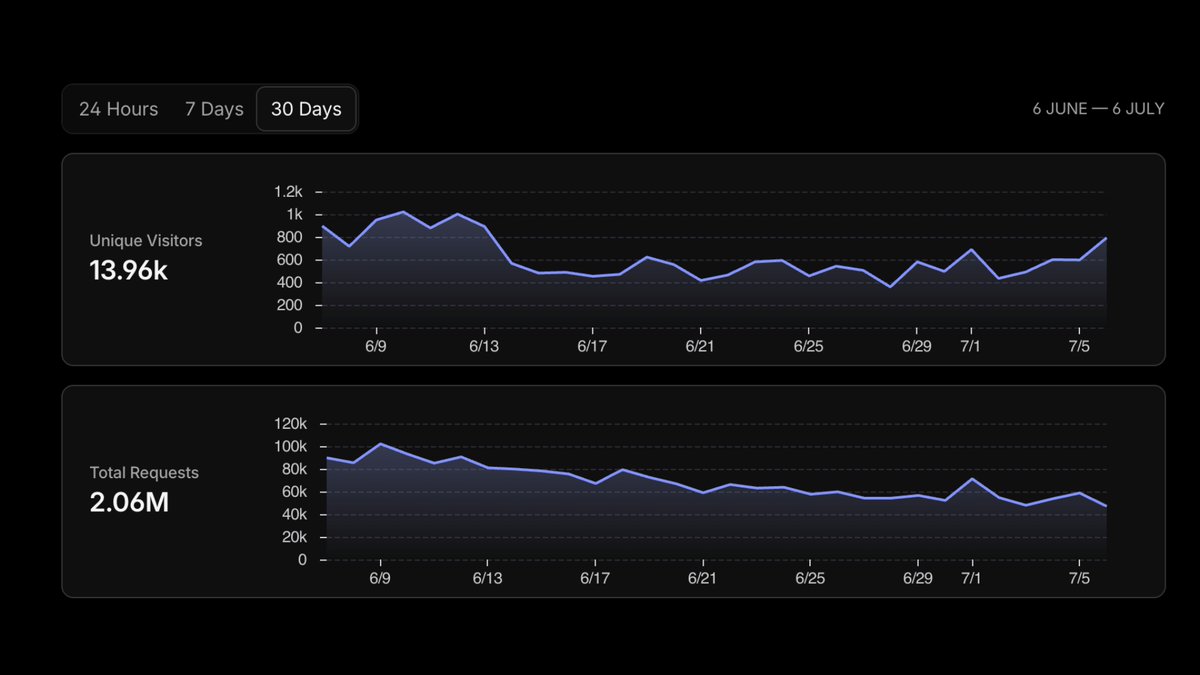Click the 1.2k axis label in Unique Visitors
The image size is (1200, 675).
click(287, 192)
